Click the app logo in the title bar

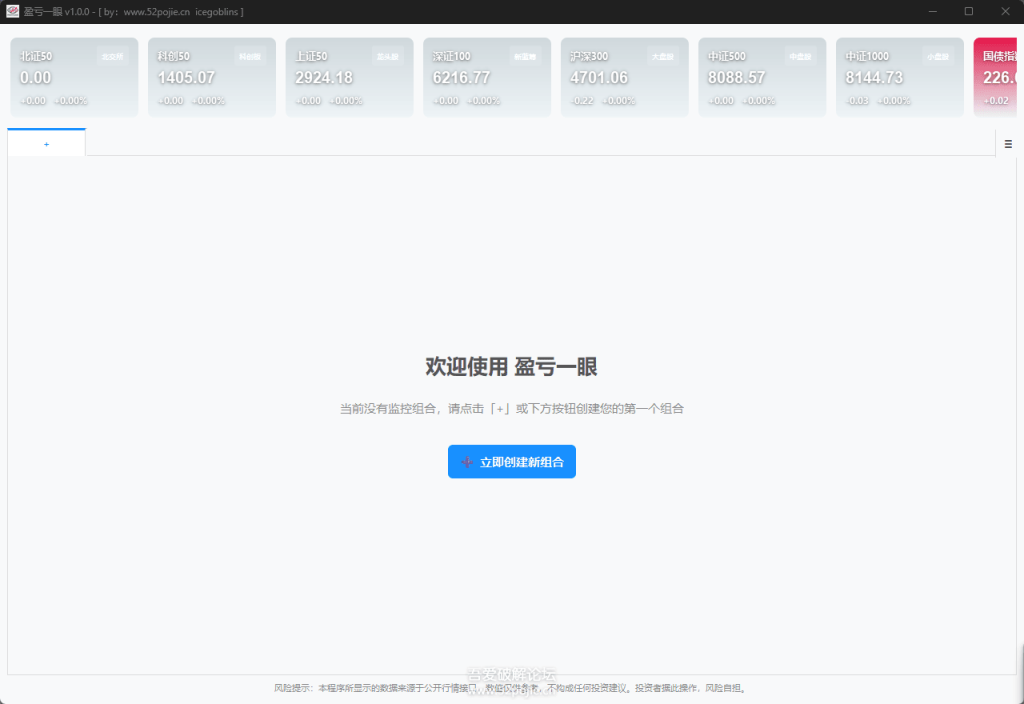coord(12,11)
